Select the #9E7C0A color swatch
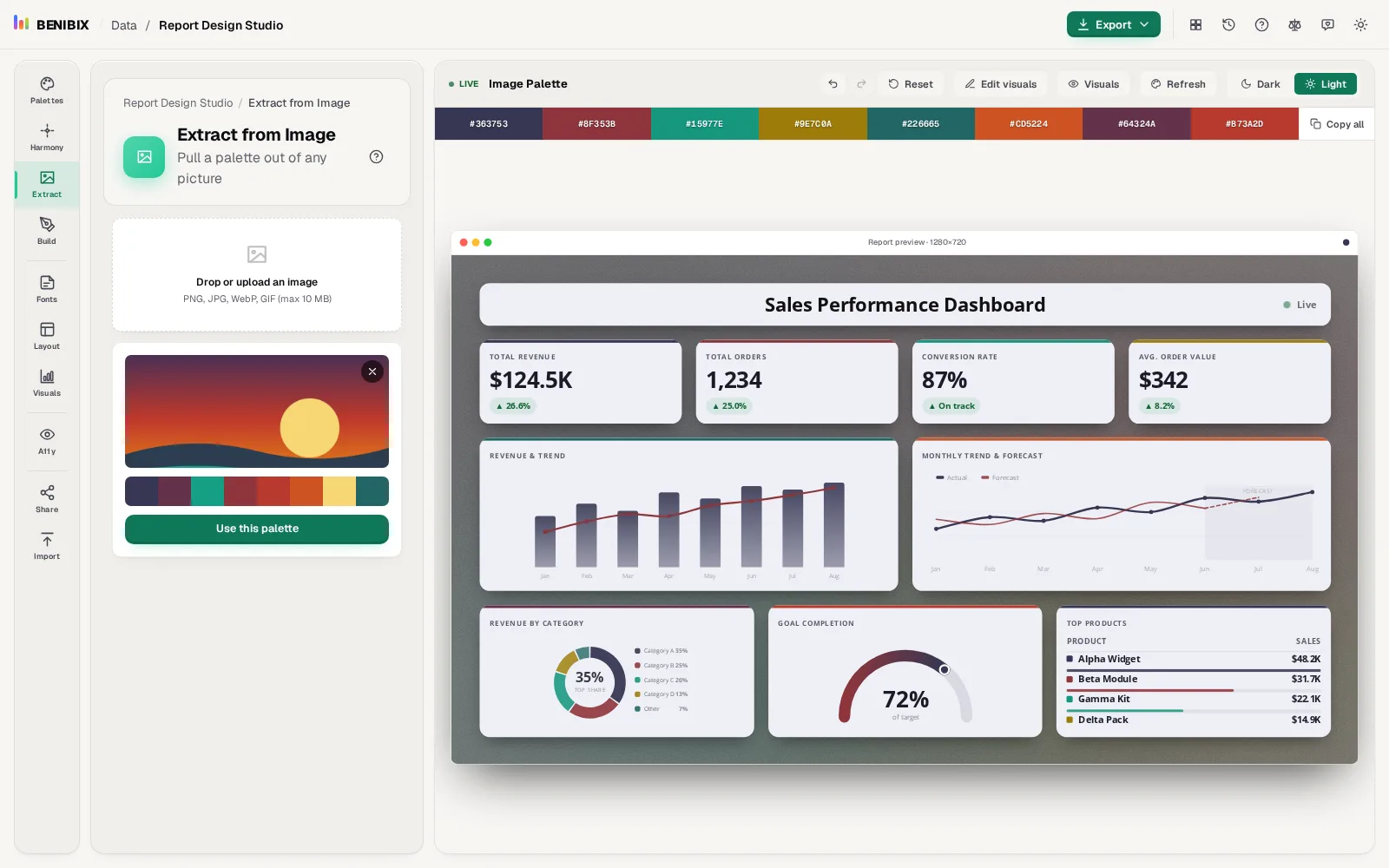 pyautogui.click(x=813, y=124)
